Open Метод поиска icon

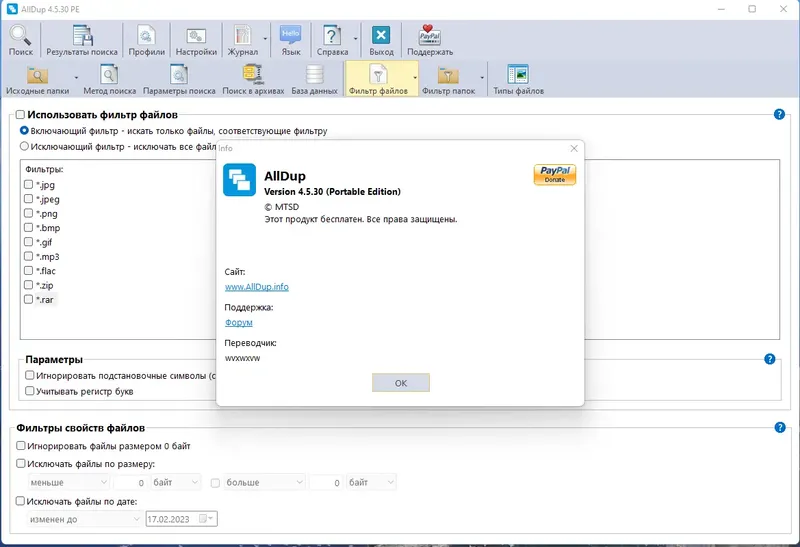[109, 79]
